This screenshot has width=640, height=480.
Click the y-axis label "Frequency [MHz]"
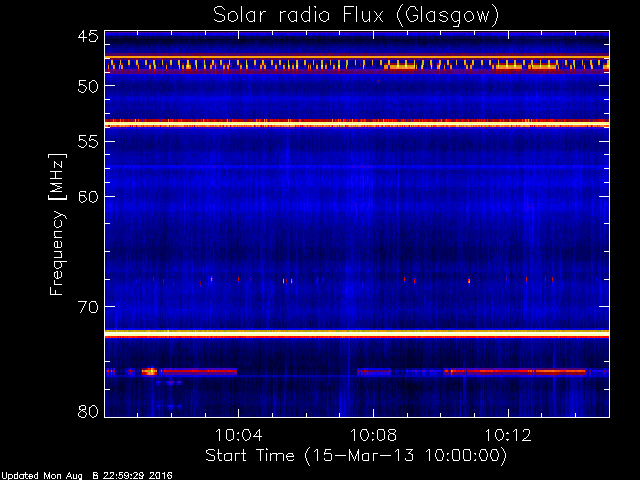click(x=57, y=224)
